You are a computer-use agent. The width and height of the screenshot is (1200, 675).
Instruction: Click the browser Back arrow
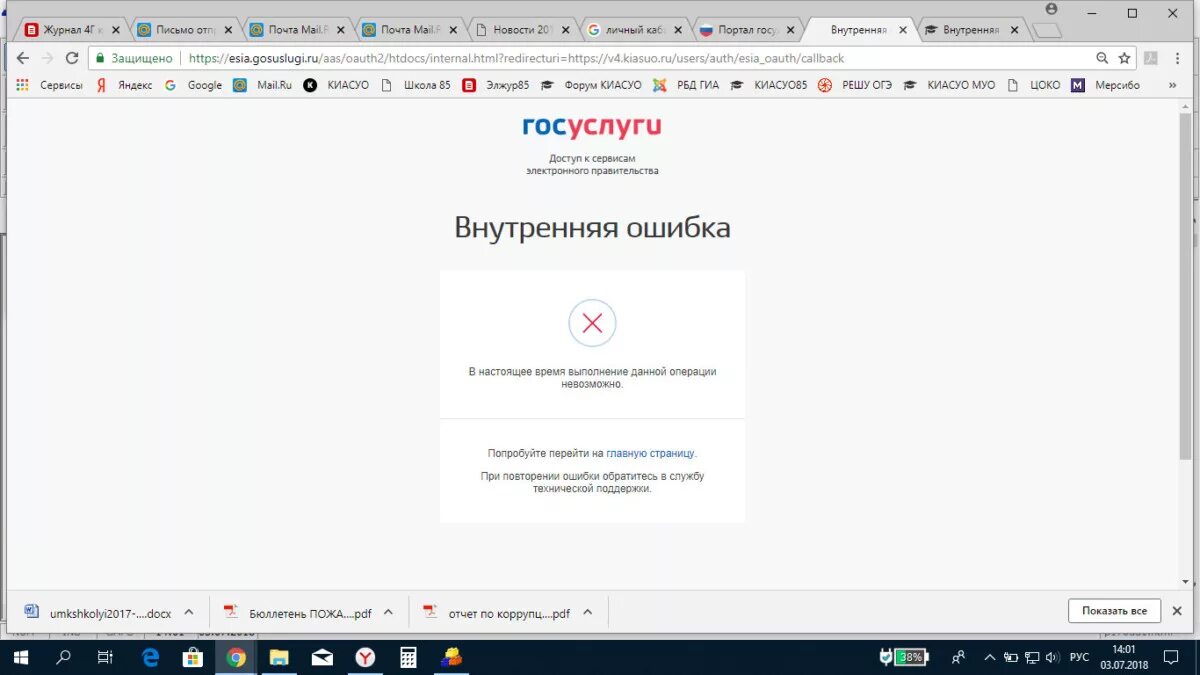click(x=23, y=58)
